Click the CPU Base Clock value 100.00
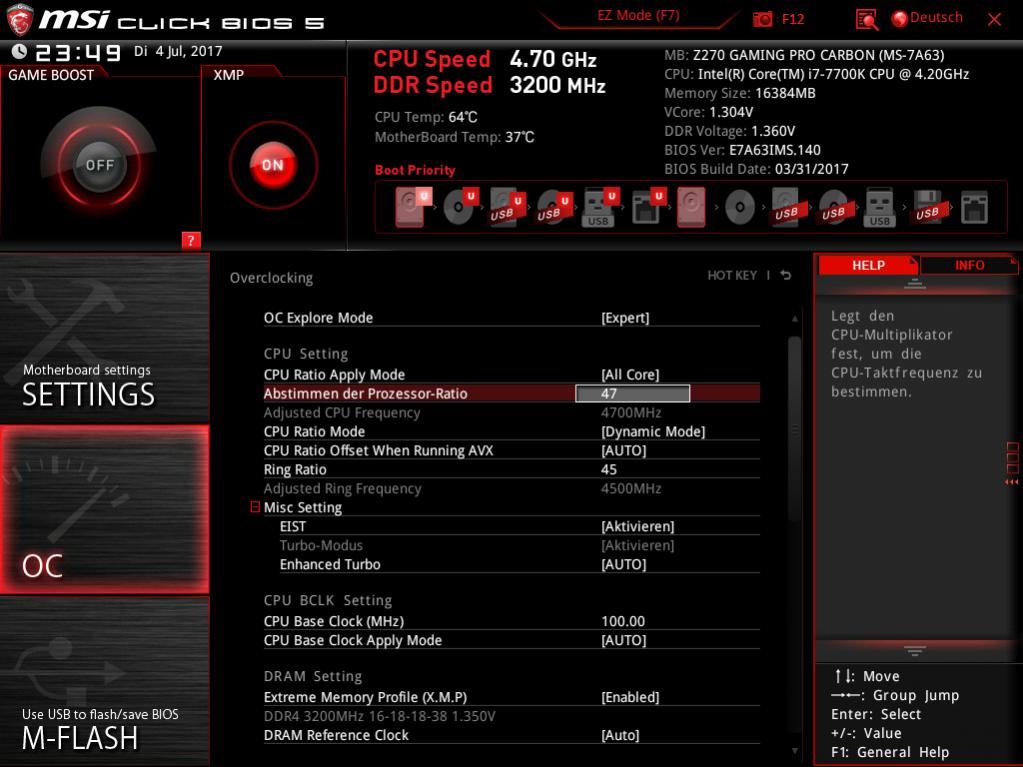The image size is (1023, 767). point(623,621)
